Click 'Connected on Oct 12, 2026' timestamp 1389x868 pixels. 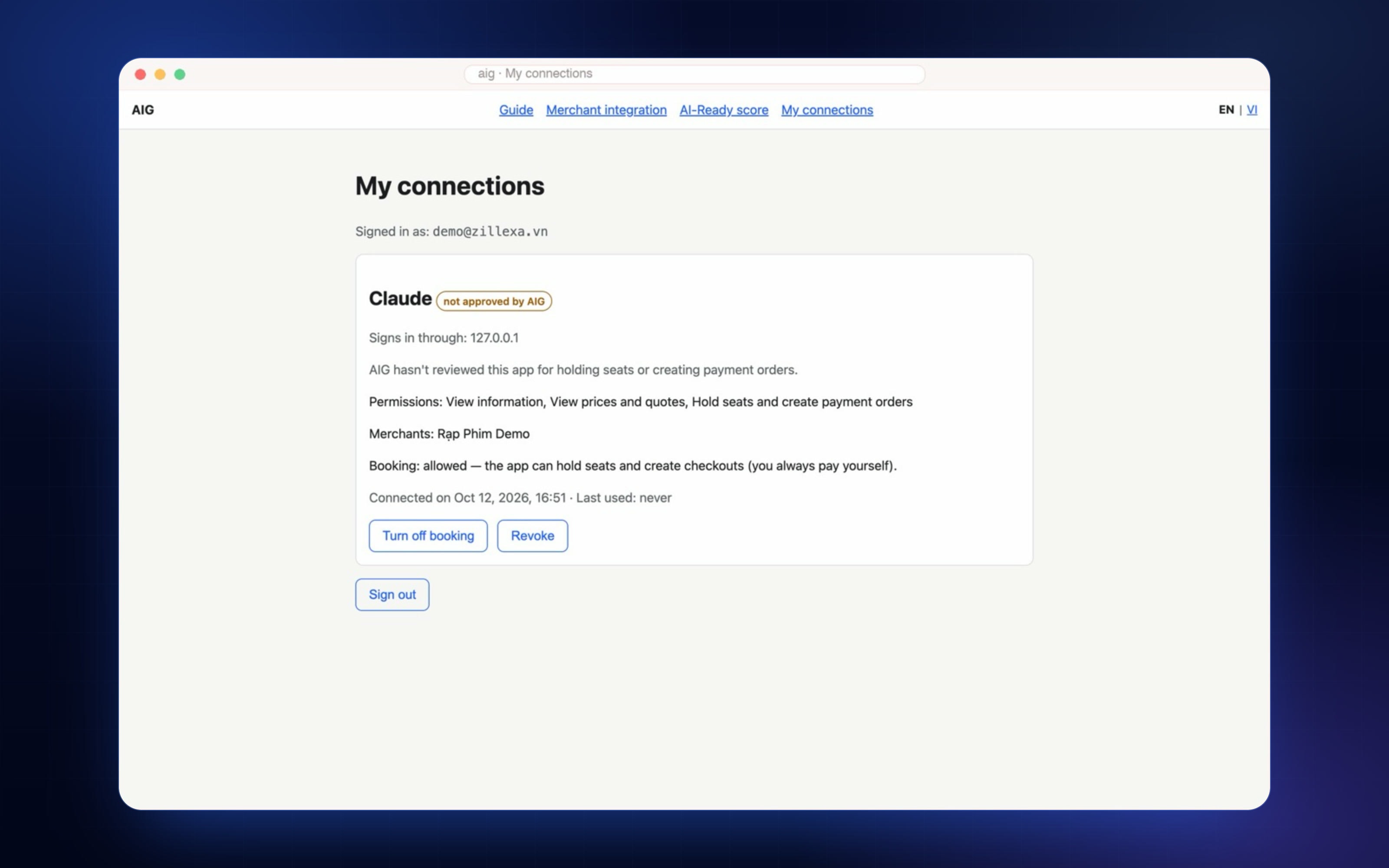(520, 498)
